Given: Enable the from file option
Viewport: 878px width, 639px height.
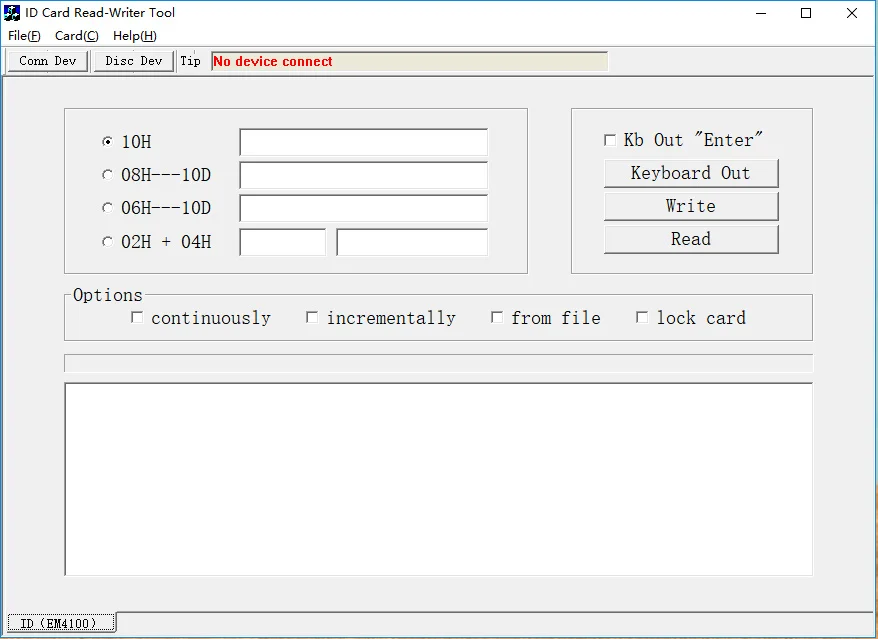Looking at the screenshot, I should [x=497, y=318].
